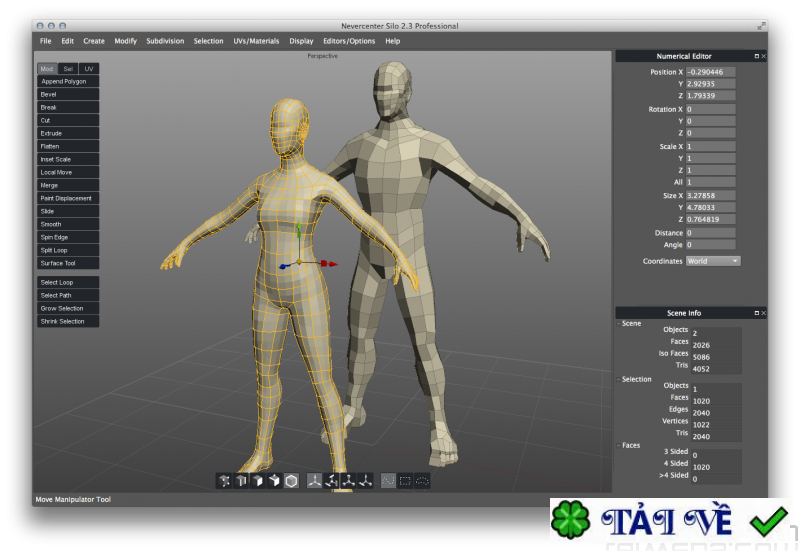
Task: Collapse the Faces section in Scene Info
Action: coord(619,445)
